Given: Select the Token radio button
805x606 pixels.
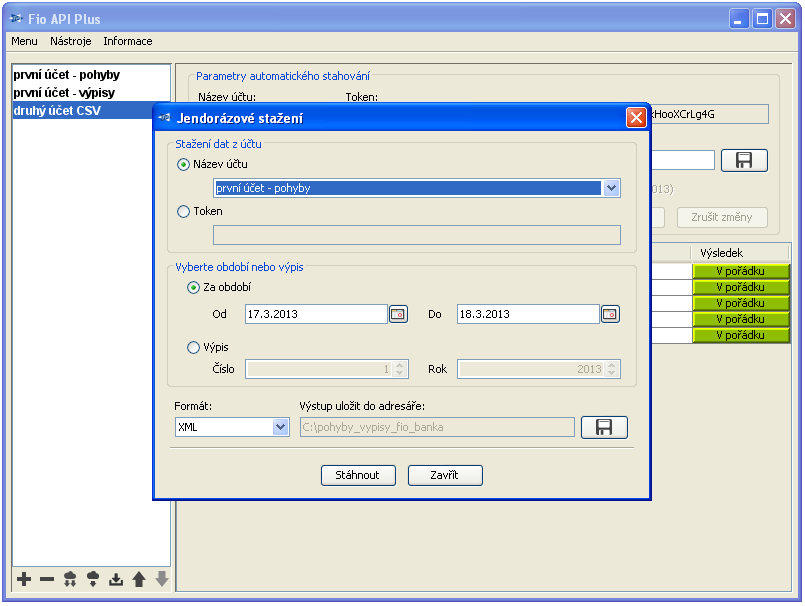Looking at the screenshot, I should (x=183, y=212).
